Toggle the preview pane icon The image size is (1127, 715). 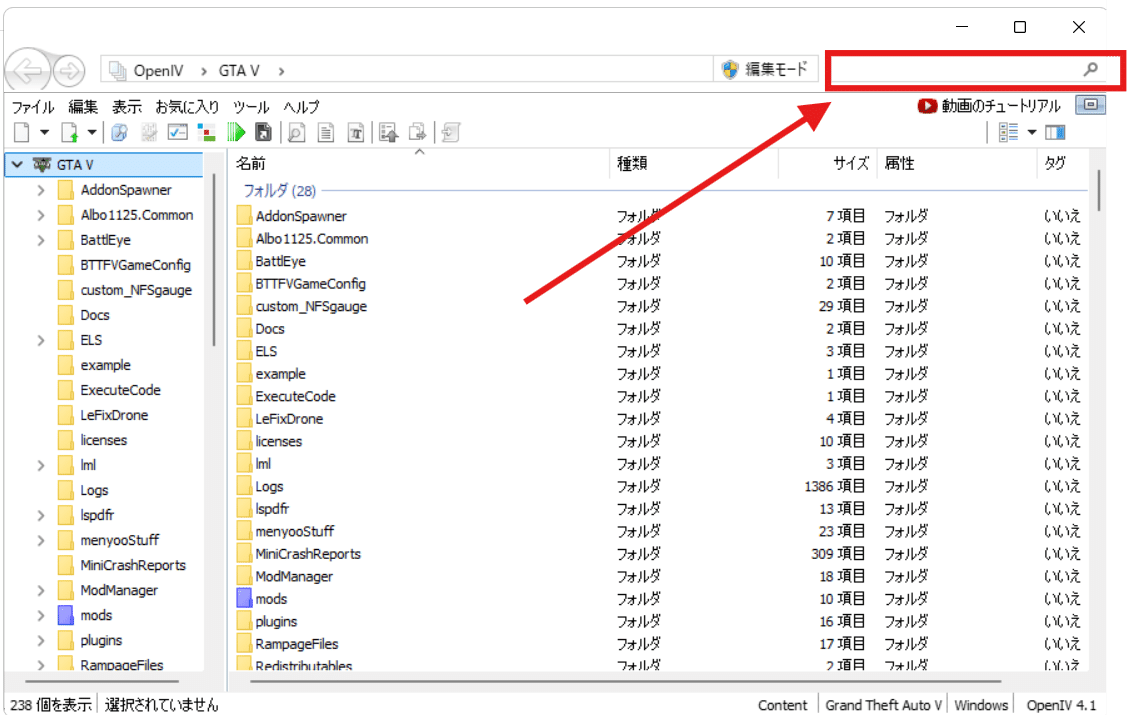pos(1055,132)
